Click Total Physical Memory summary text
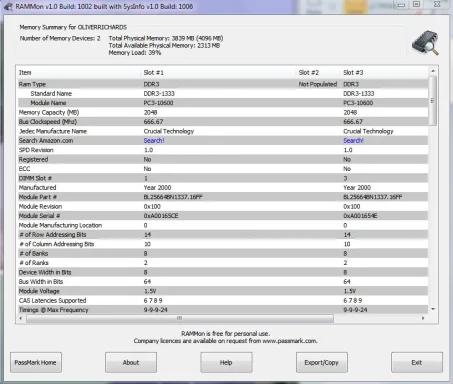 pos(166,38)
